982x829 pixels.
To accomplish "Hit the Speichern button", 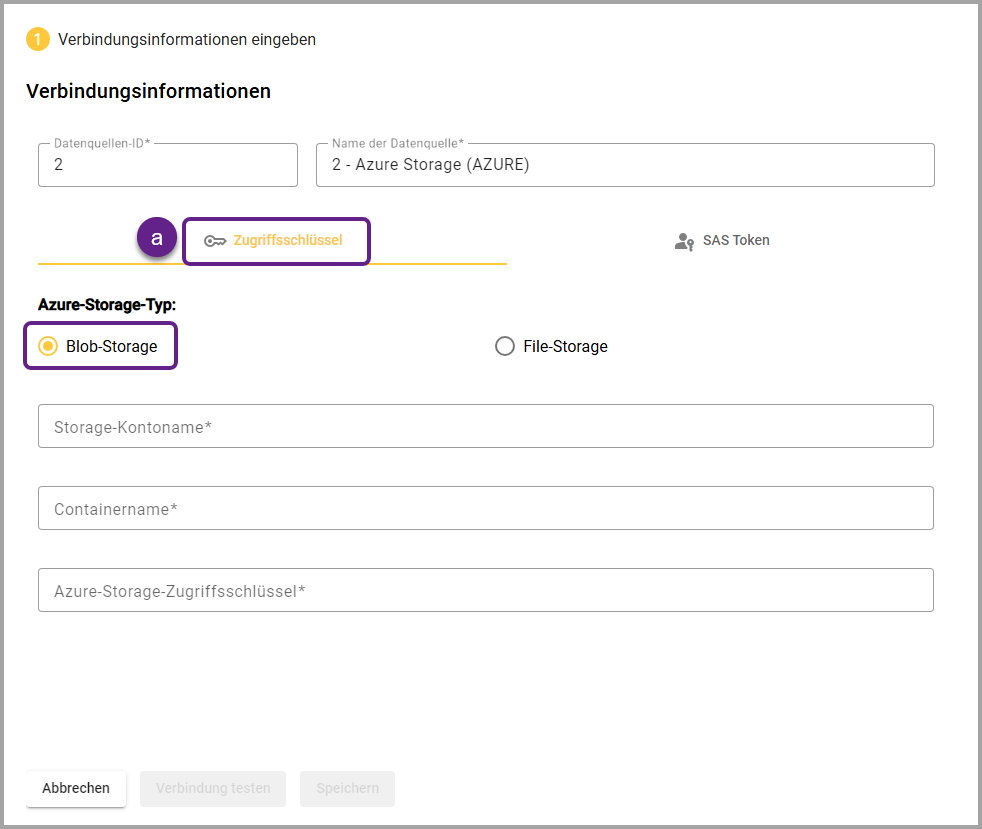I will tap(347, 788).
